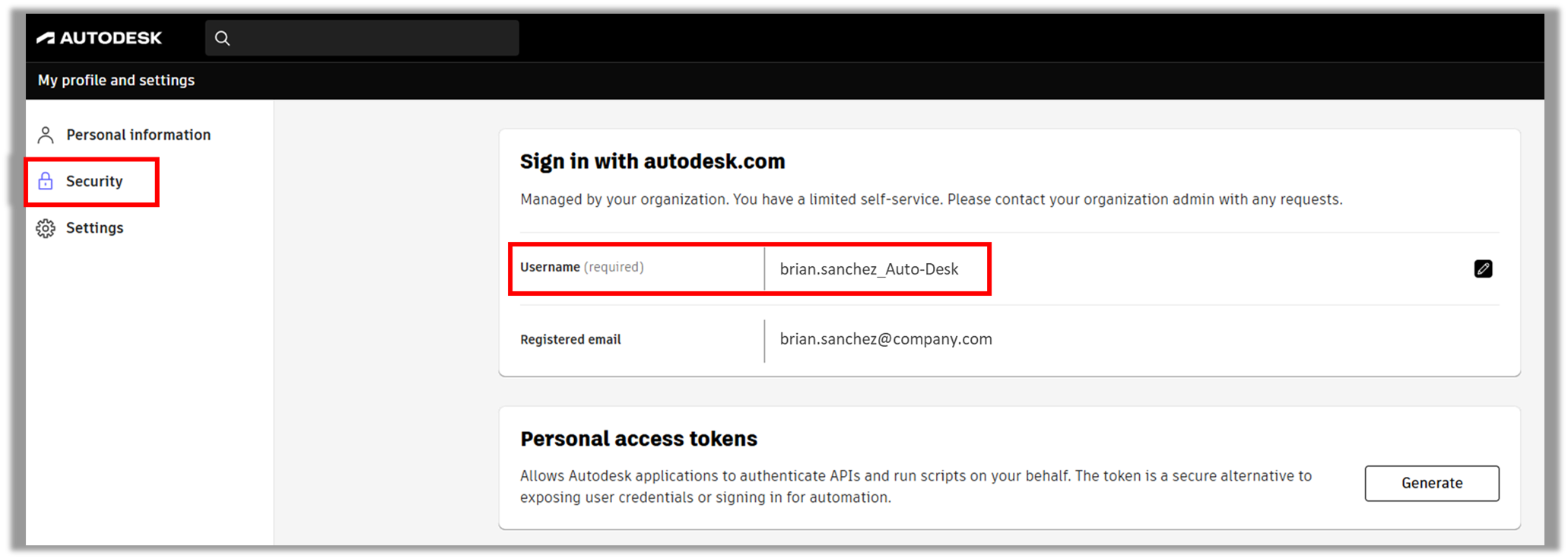Open the Personal information section
The height and width of the screenshot is (559, 1568).
[x=138, y=134]
